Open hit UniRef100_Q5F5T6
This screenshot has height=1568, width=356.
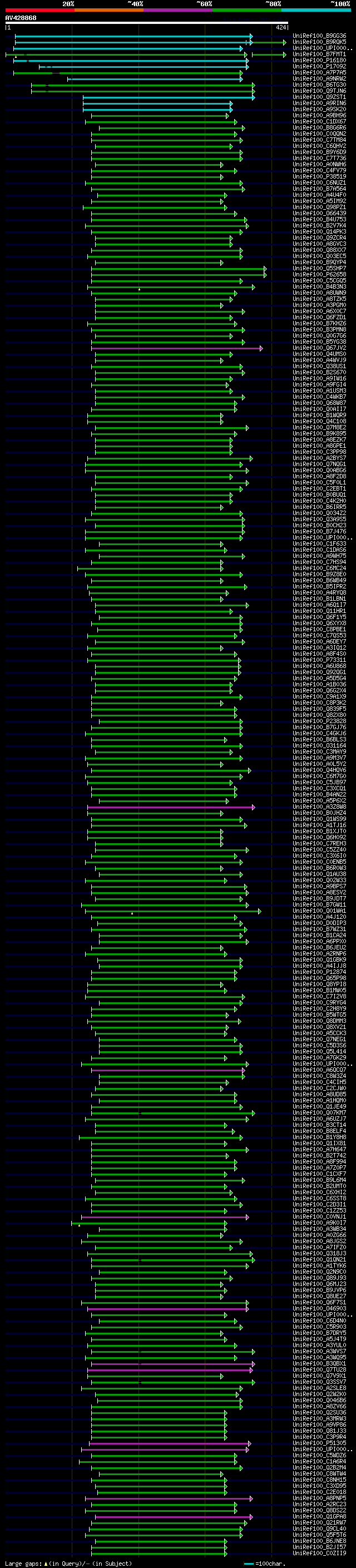point(319,1535)
